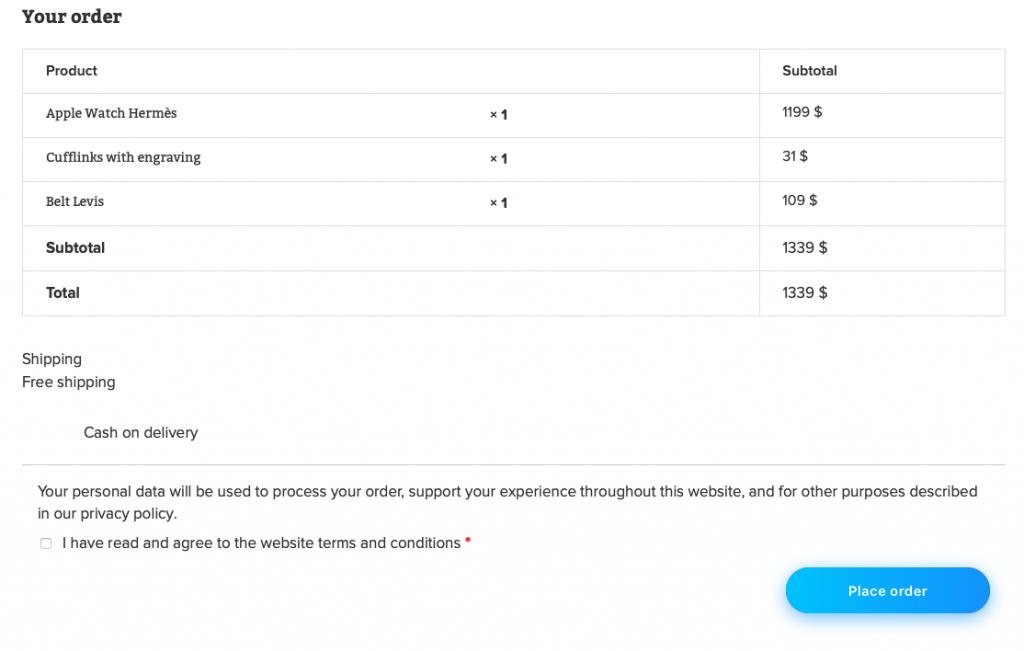Click the 109 $ price for Belt Levis
The width and height of the screenshot is (1024, 651).
pos(799,200)
